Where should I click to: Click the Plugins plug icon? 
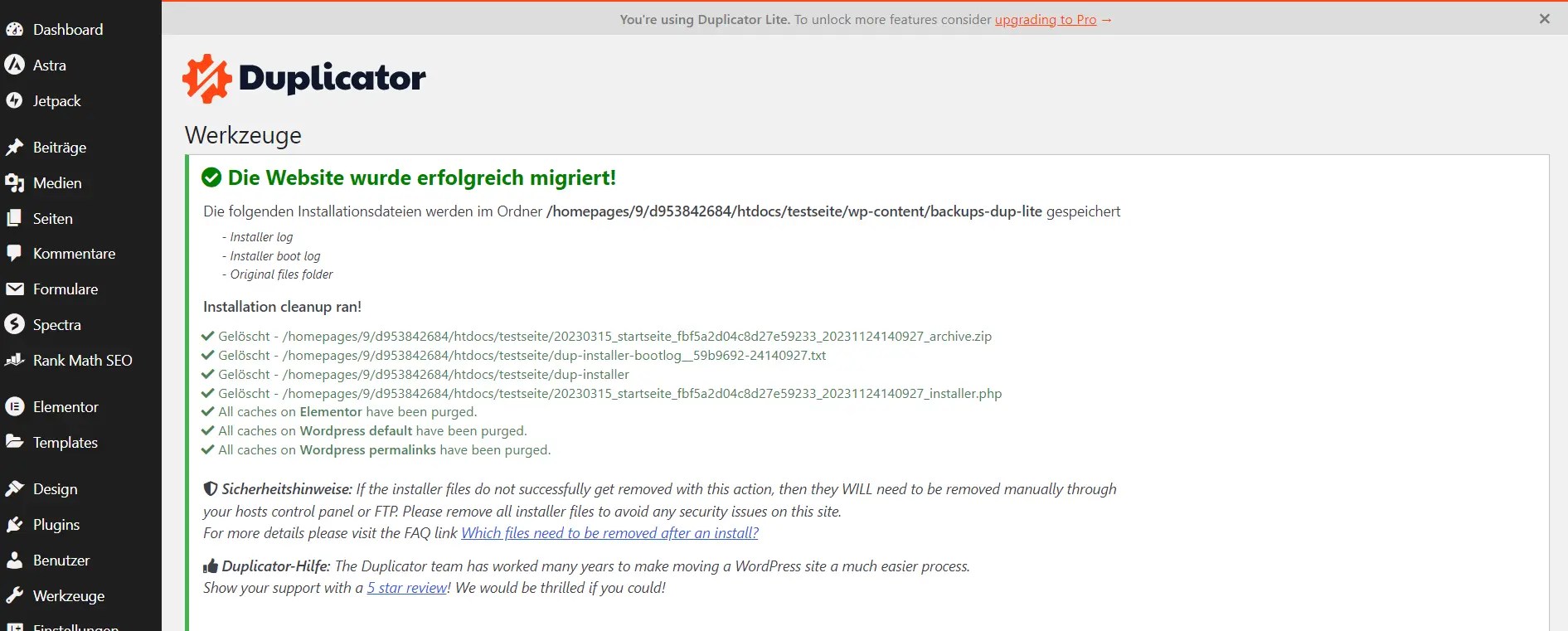coord(14,524)
